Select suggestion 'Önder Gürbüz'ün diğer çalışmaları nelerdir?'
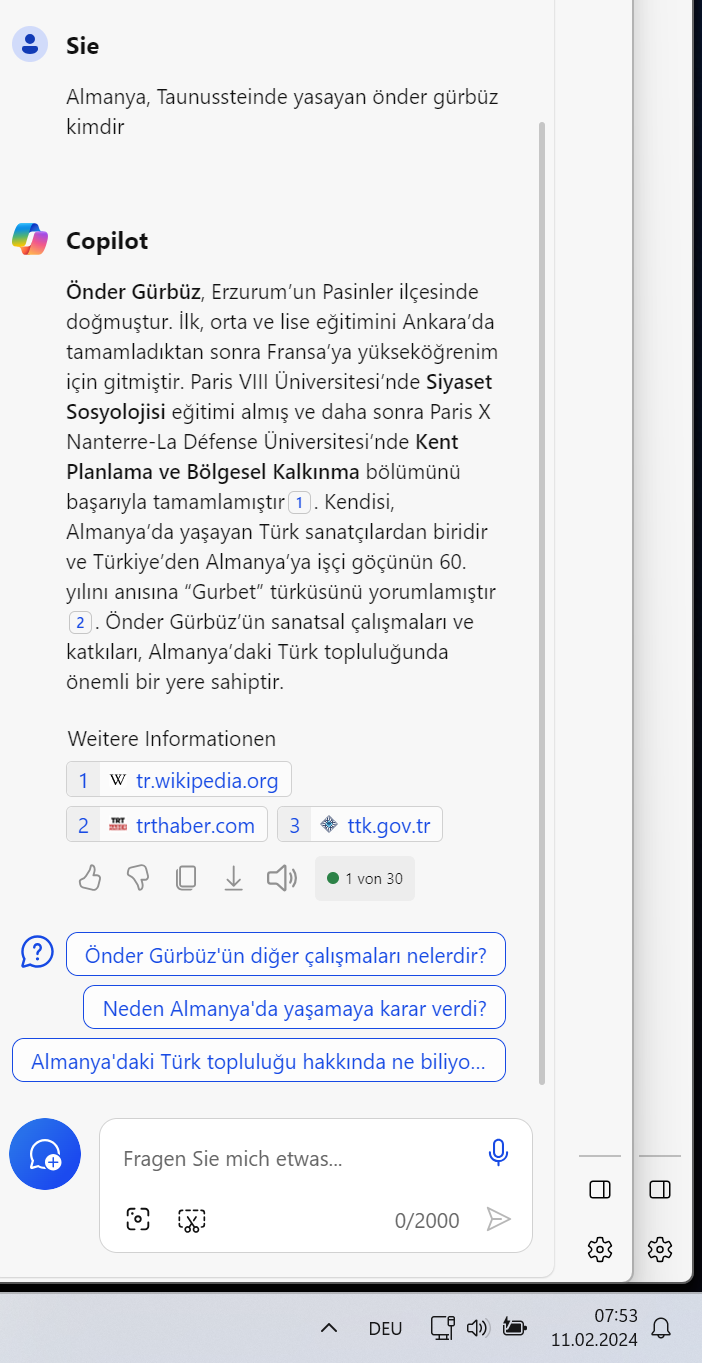 (x=286, y=954)
